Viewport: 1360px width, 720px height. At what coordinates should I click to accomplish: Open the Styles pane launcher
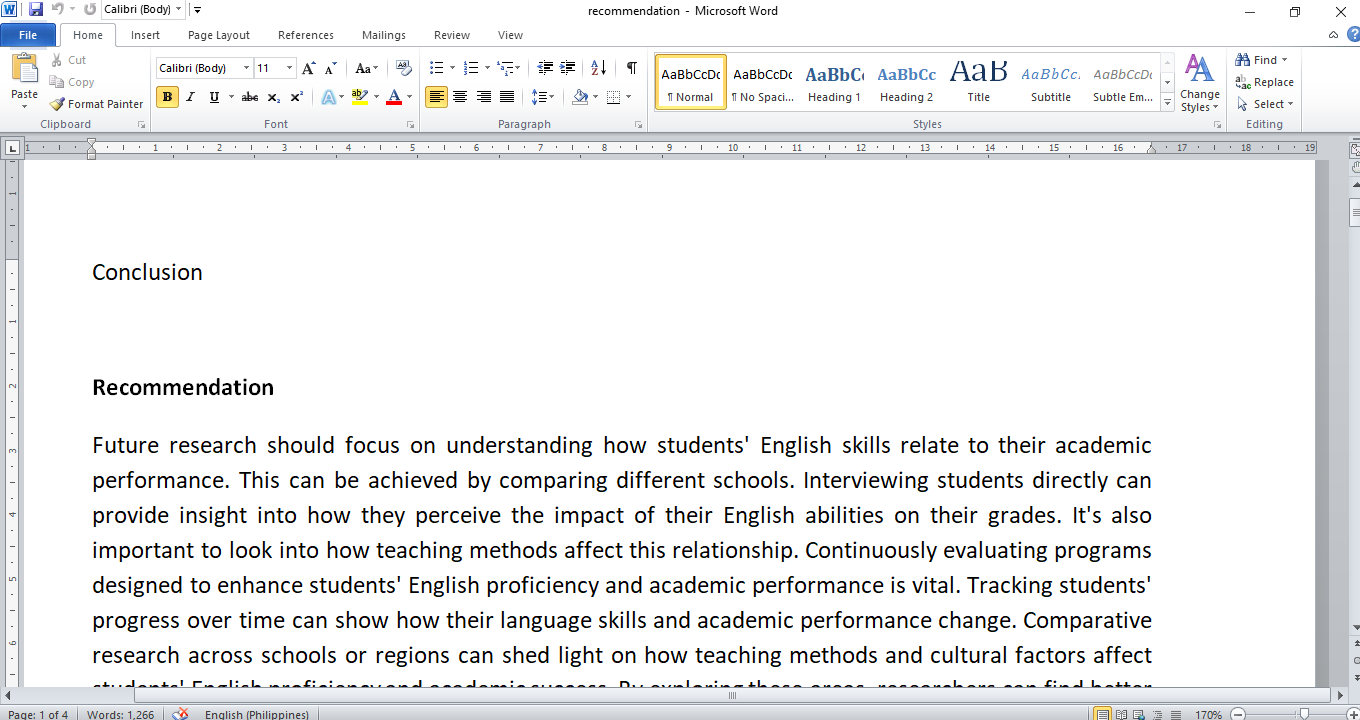[x=1217, y=125]
